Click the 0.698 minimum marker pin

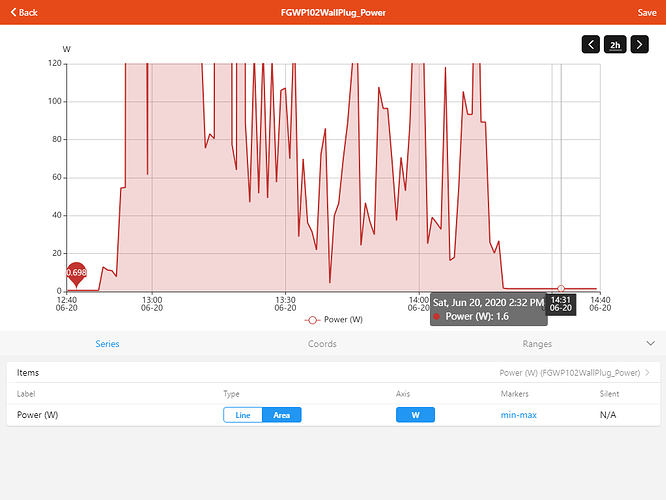click(76, 273)
